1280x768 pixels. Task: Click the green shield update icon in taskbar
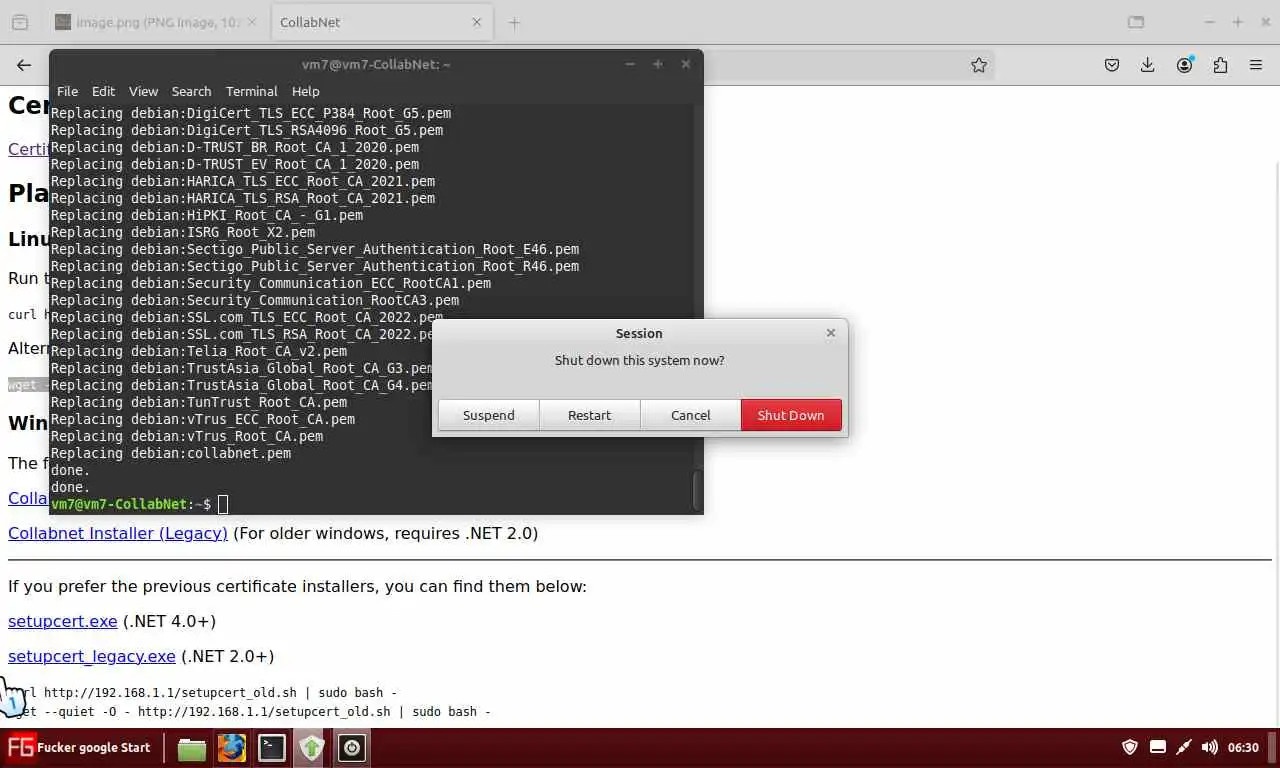click(x=312, y=747)
